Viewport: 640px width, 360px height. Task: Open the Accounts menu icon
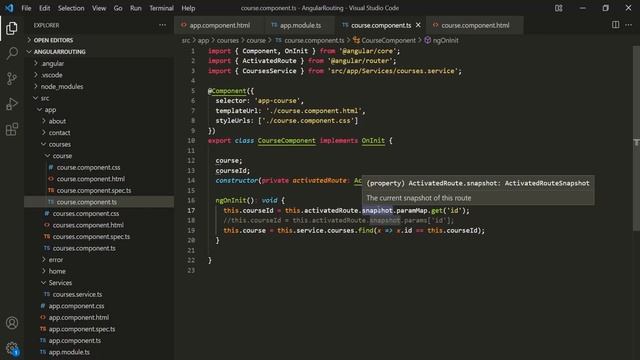coord(12,323)
